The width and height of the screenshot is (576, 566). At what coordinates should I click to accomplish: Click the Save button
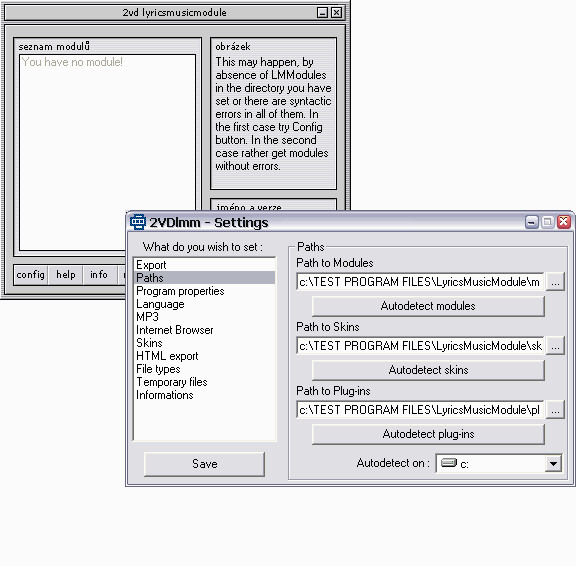[204, 464]
